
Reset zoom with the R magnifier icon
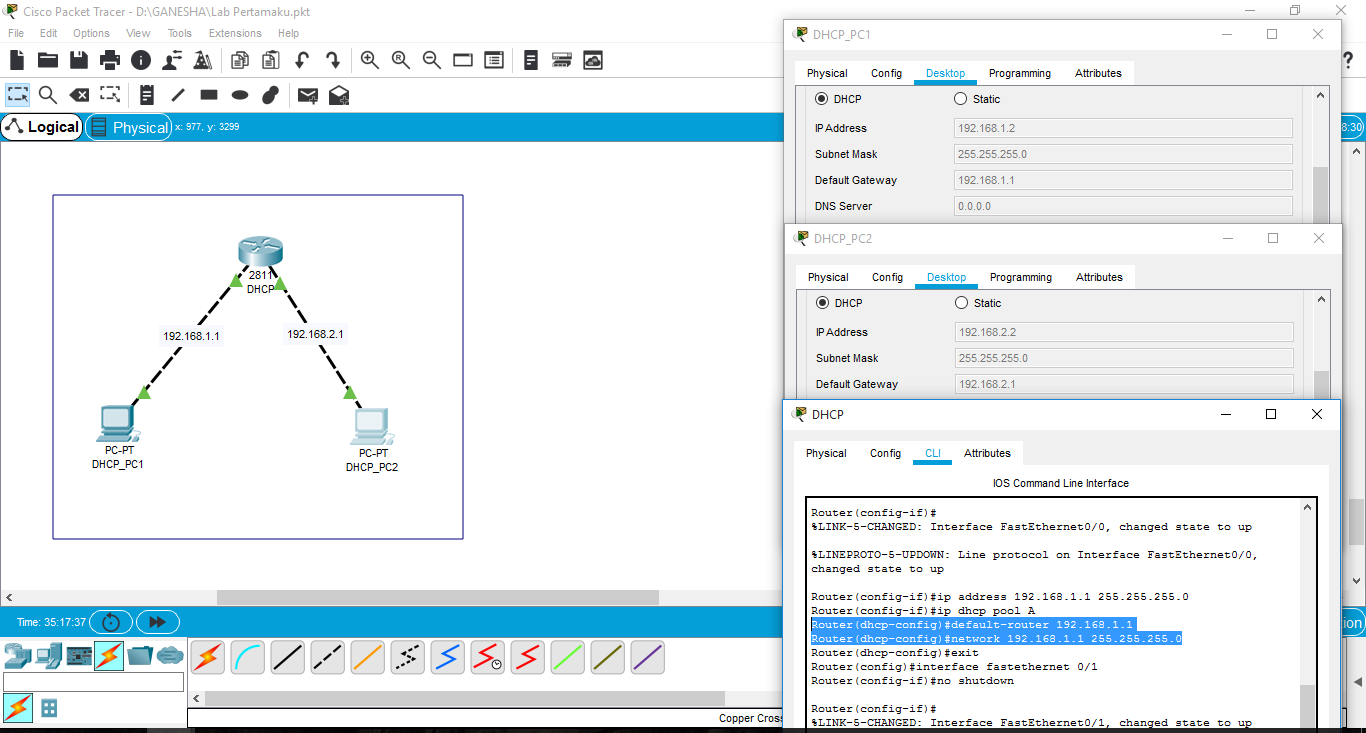pyautogui.click(x=401, y=60)
